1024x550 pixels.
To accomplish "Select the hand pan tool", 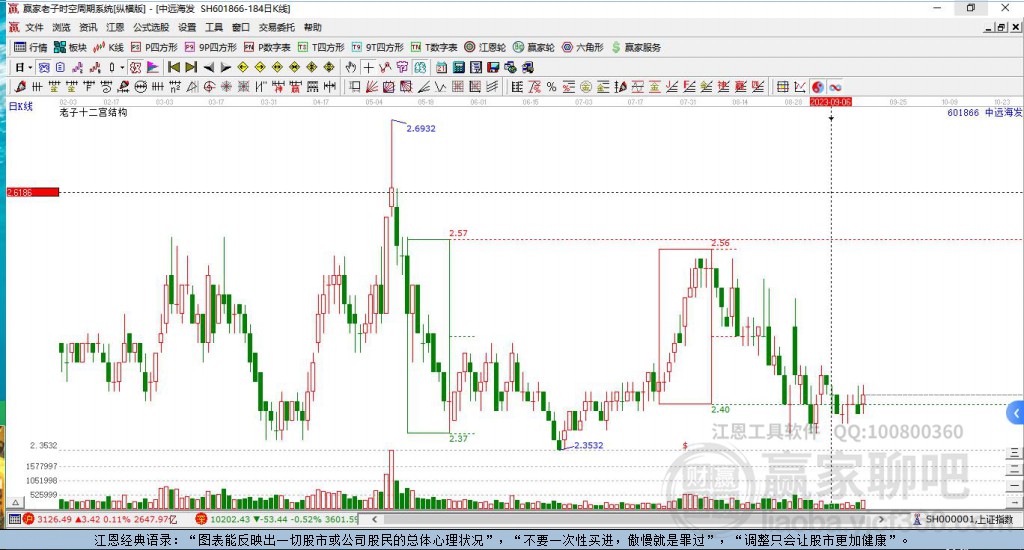I will [x=351, y=67].
